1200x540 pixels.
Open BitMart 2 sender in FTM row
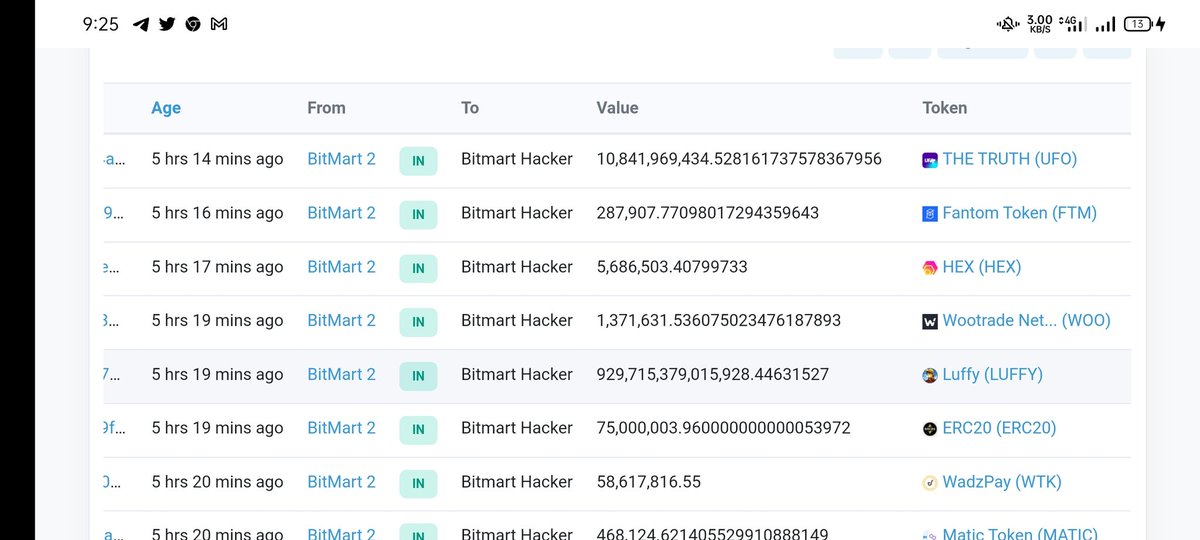coord(342,213)
